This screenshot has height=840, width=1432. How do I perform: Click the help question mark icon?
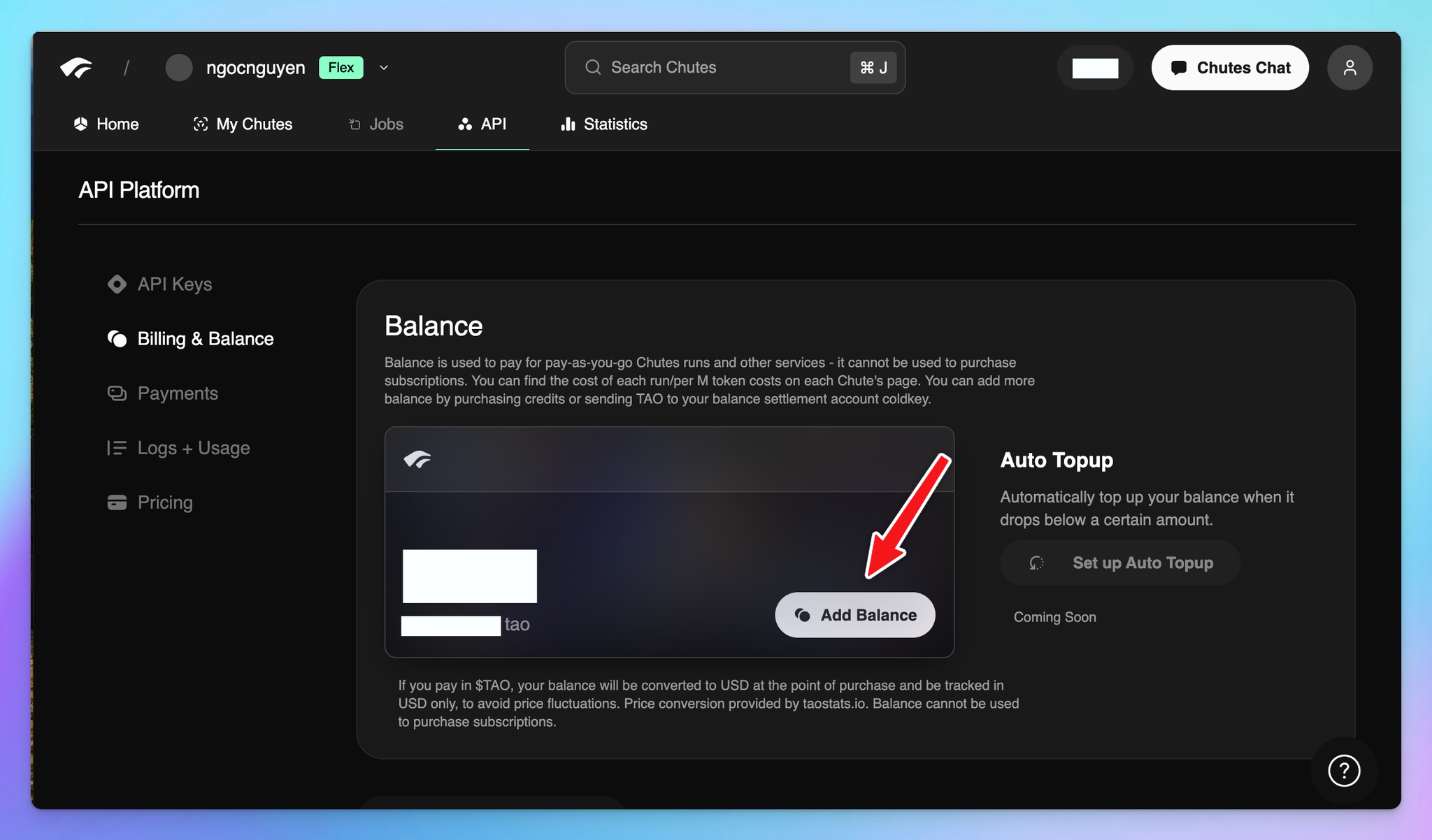[x=1343, y=771]
